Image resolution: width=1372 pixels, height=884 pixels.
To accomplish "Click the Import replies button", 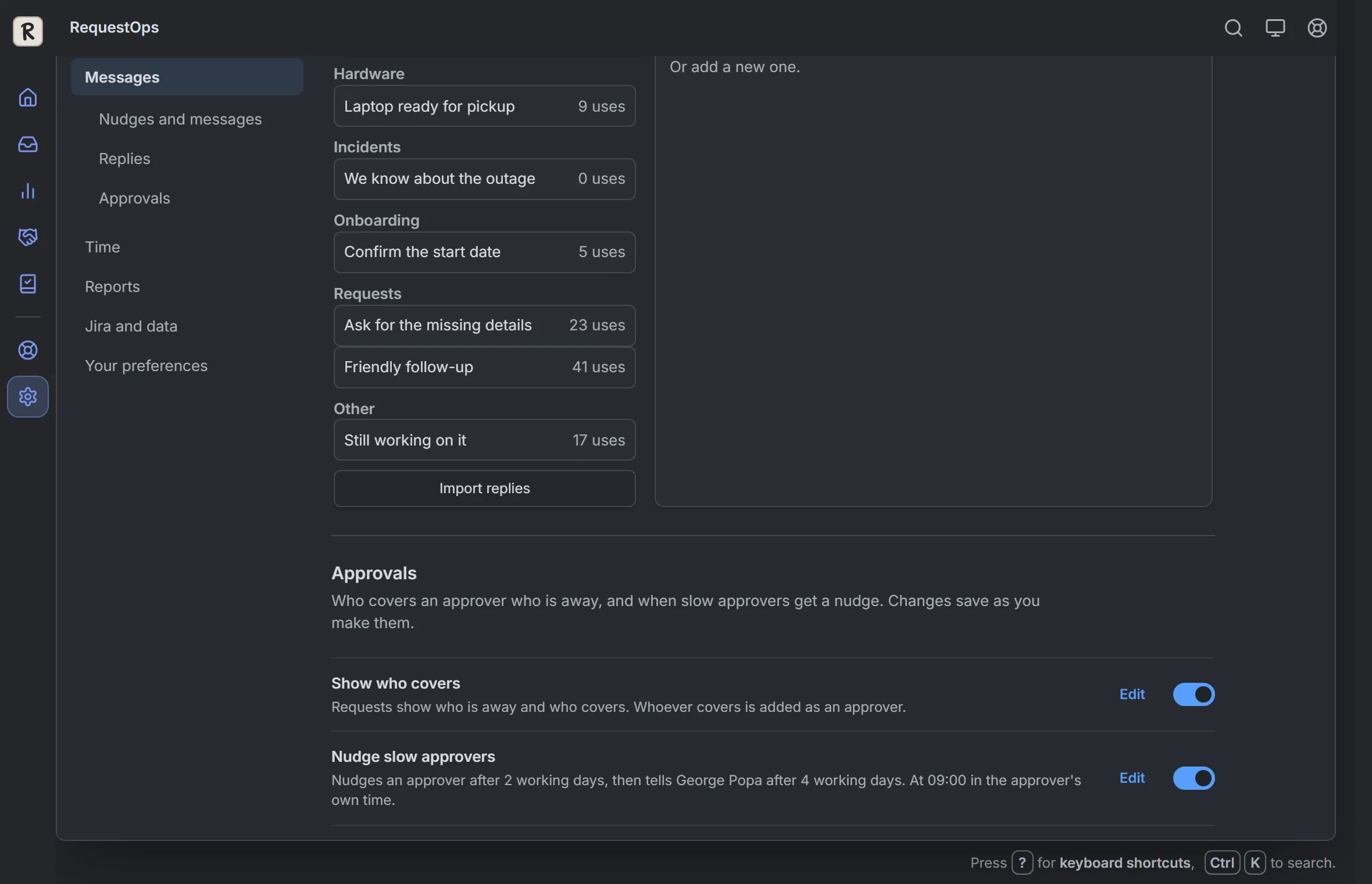I will point(484,489).
